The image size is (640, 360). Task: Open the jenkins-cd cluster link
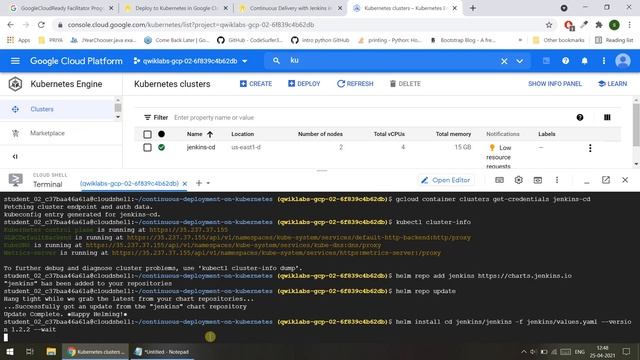pyautogui.click(x=201, y=147)
